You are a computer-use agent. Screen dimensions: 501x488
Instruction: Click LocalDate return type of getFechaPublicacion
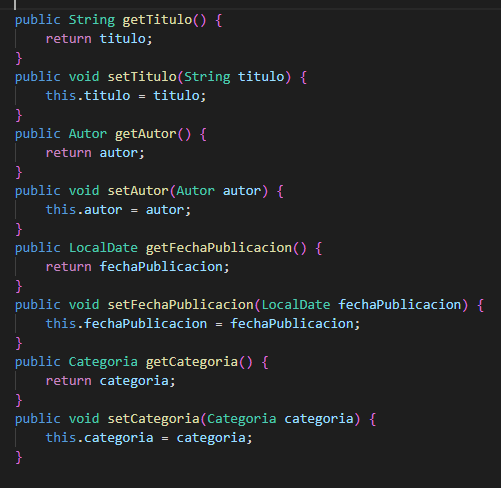(103, 248)
